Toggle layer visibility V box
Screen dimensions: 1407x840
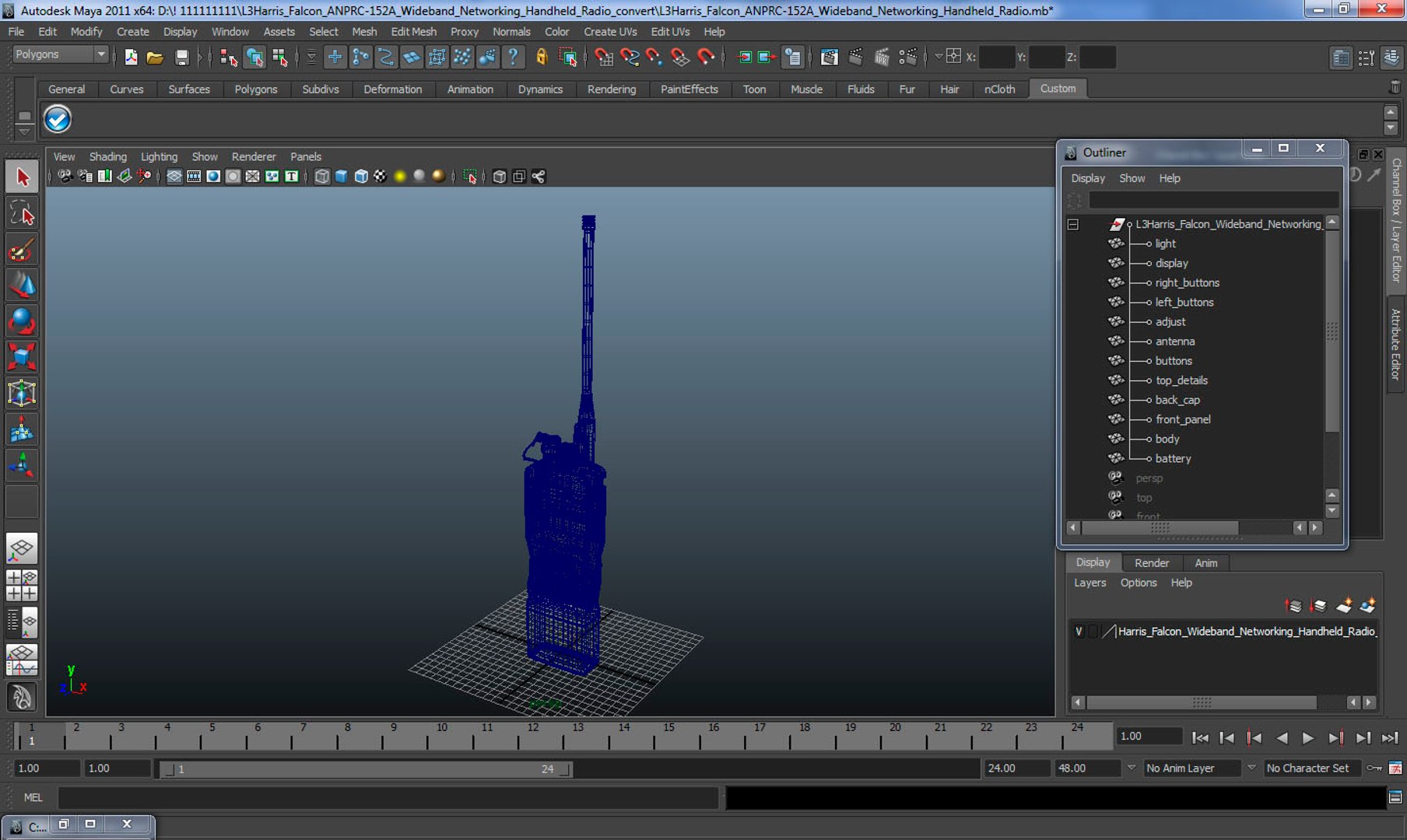pos(1079,632)
